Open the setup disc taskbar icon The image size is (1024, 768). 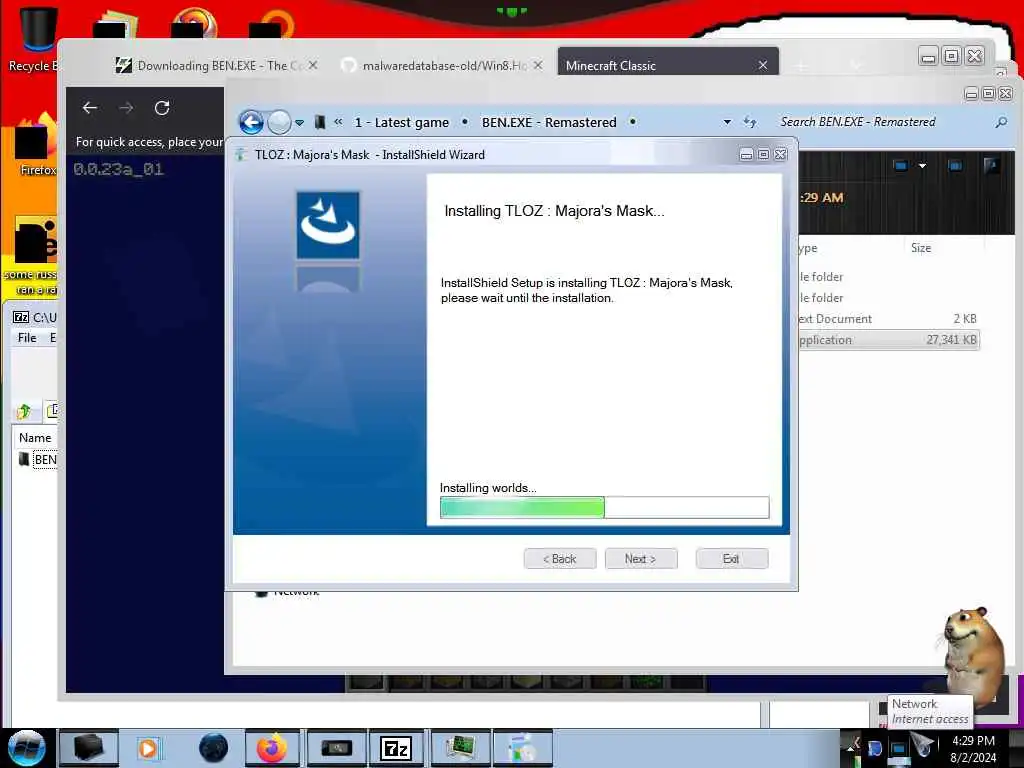[522, 748]
